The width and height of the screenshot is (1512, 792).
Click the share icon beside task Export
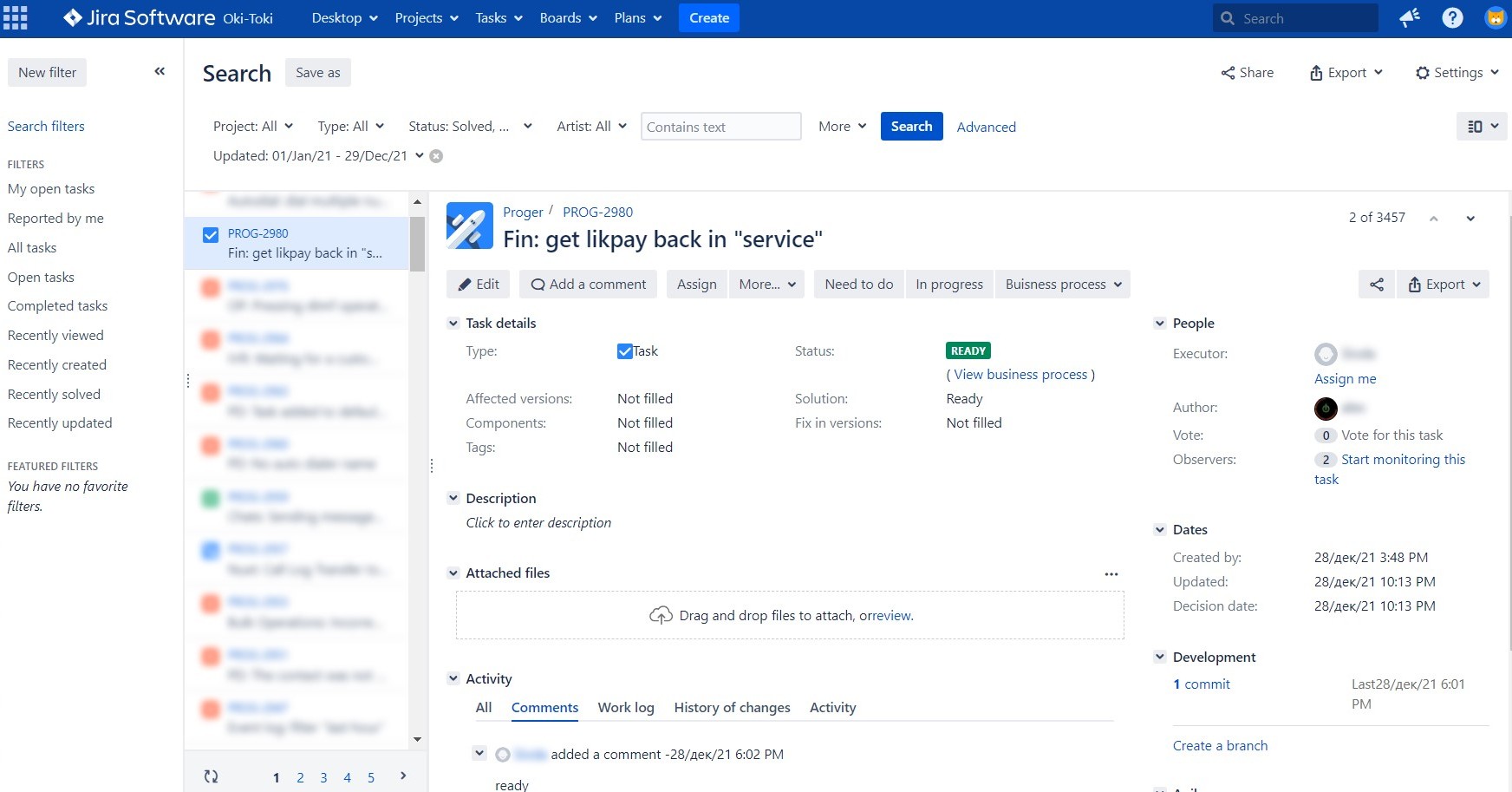(1376, 285)
